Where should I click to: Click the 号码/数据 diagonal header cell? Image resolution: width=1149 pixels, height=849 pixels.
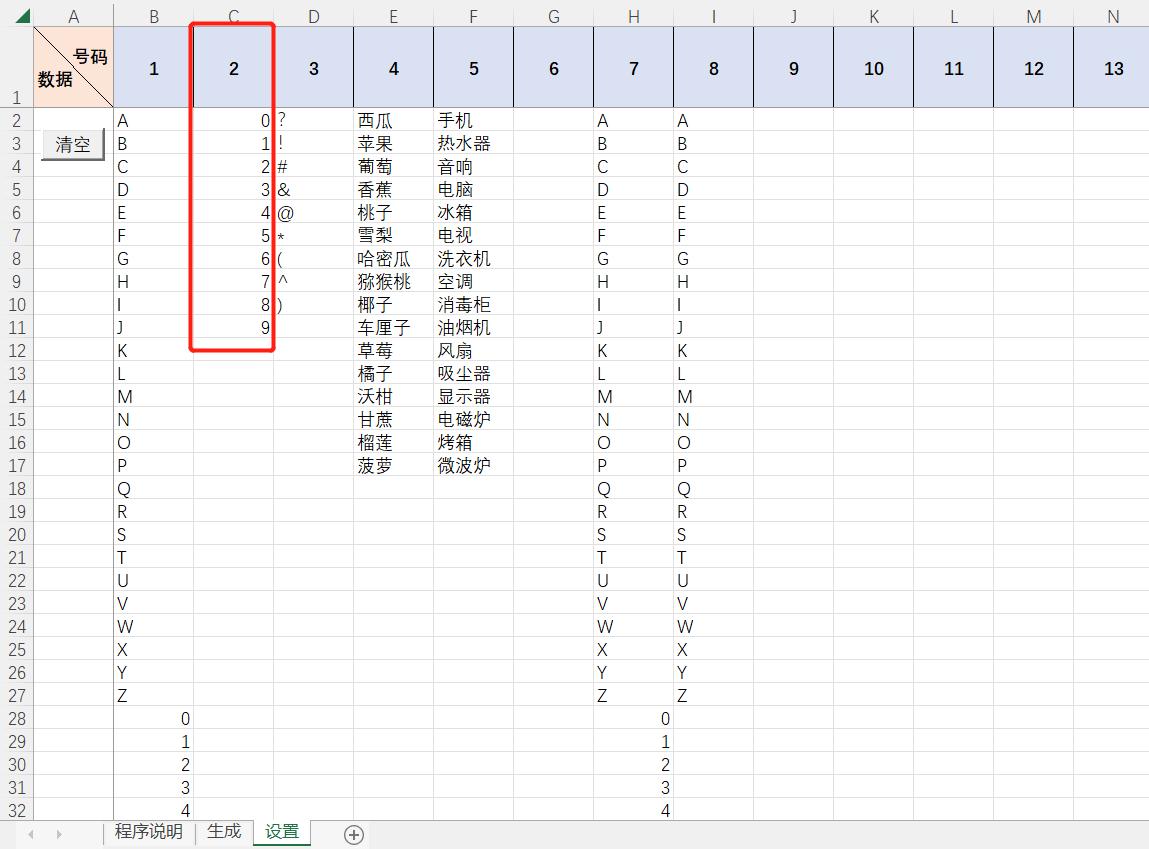(x=73, y=65)
